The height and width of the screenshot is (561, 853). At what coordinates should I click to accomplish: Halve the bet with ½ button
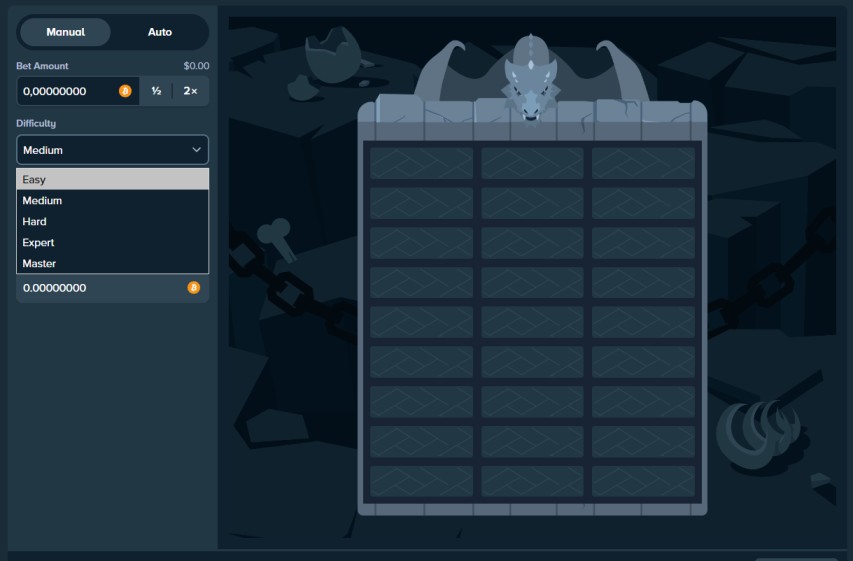point(156,91)
